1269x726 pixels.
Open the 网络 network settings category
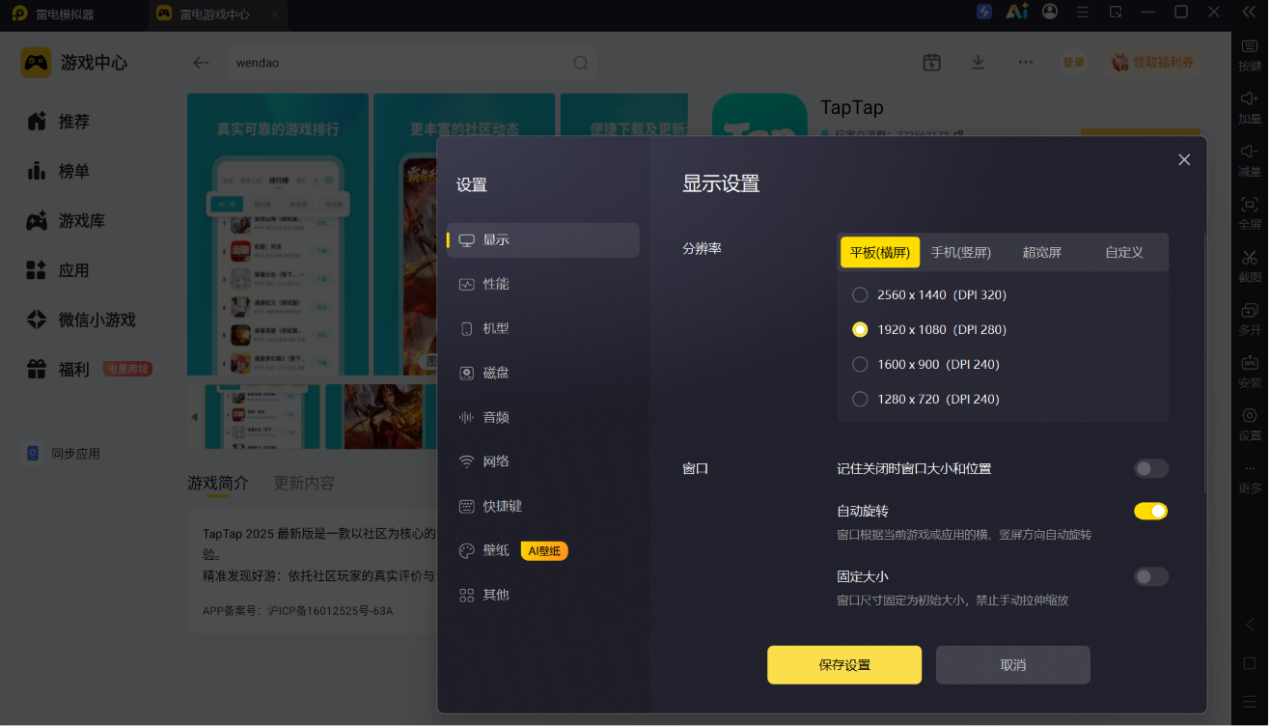coord(543,461)
